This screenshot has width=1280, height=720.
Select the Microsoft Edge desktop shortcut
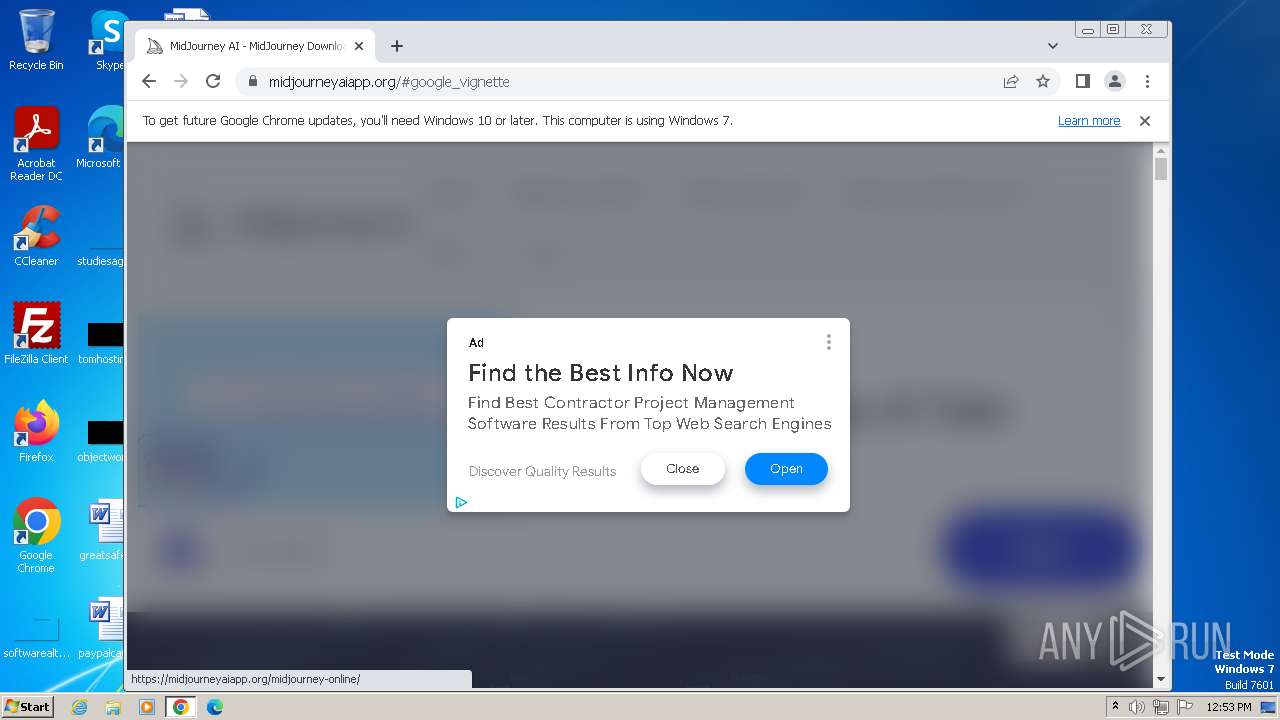tap(104, 138)
